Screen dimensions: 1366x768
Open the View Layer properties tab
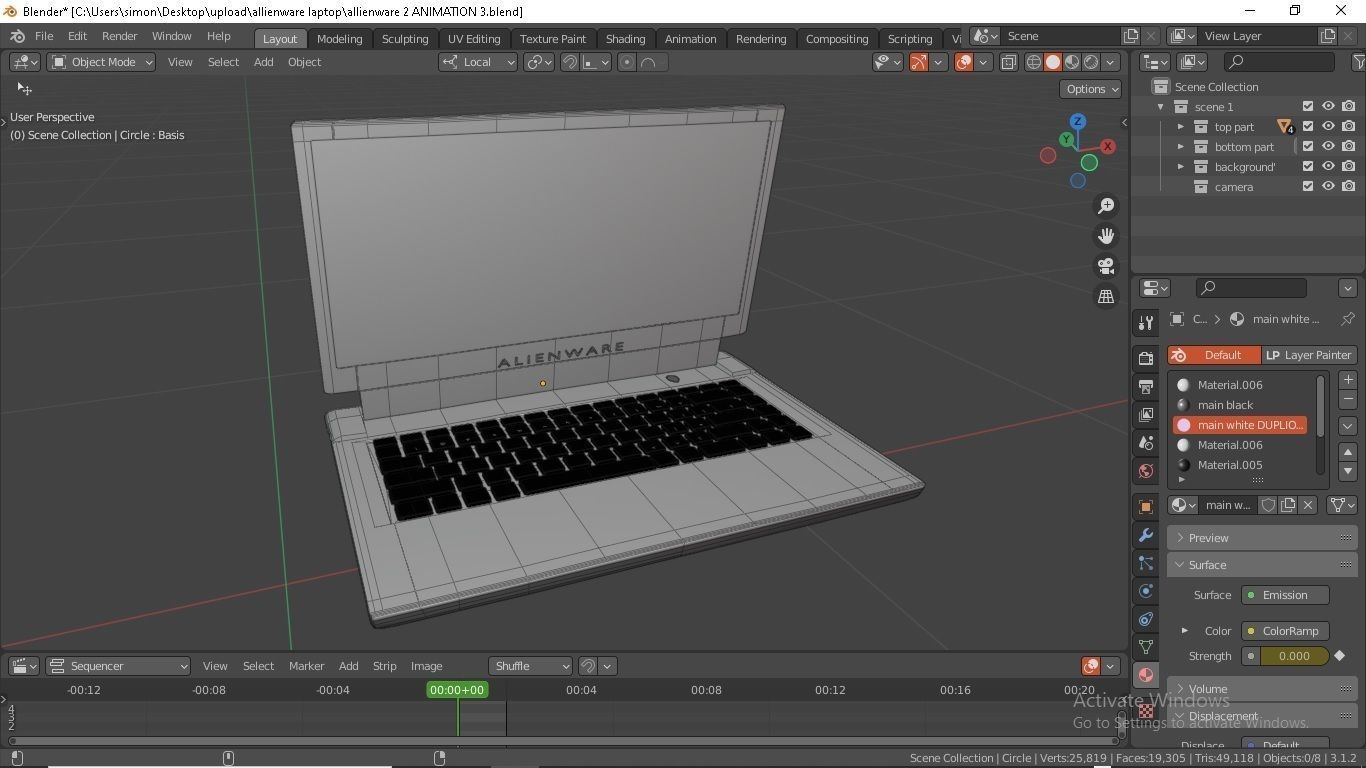tap(1146, 414)
